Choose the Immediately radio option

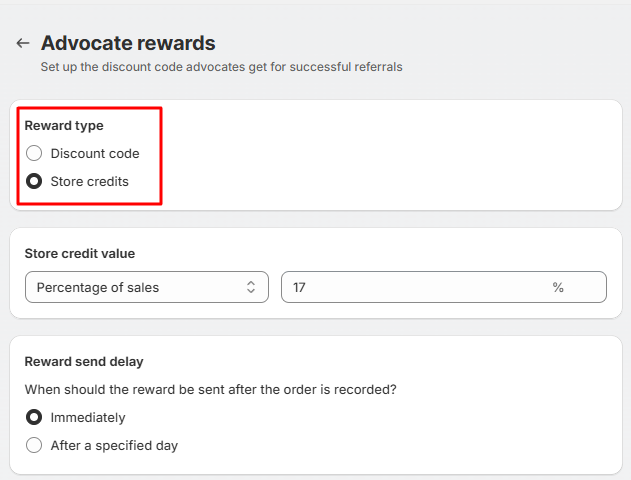pyautogui.click(x=34, y=418)
